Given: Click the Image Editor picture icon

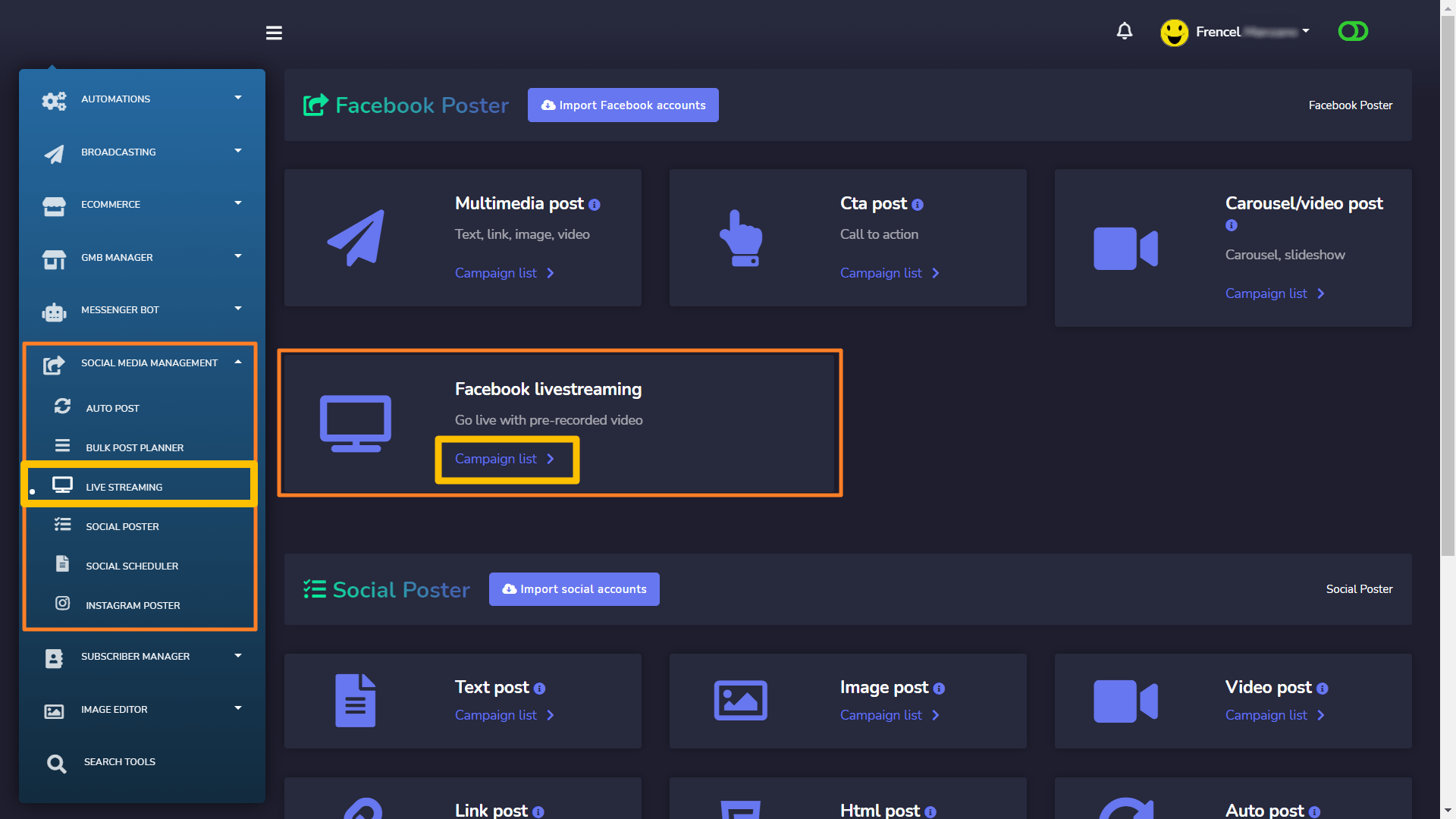Looking at the screenshot, I should 54,711.
